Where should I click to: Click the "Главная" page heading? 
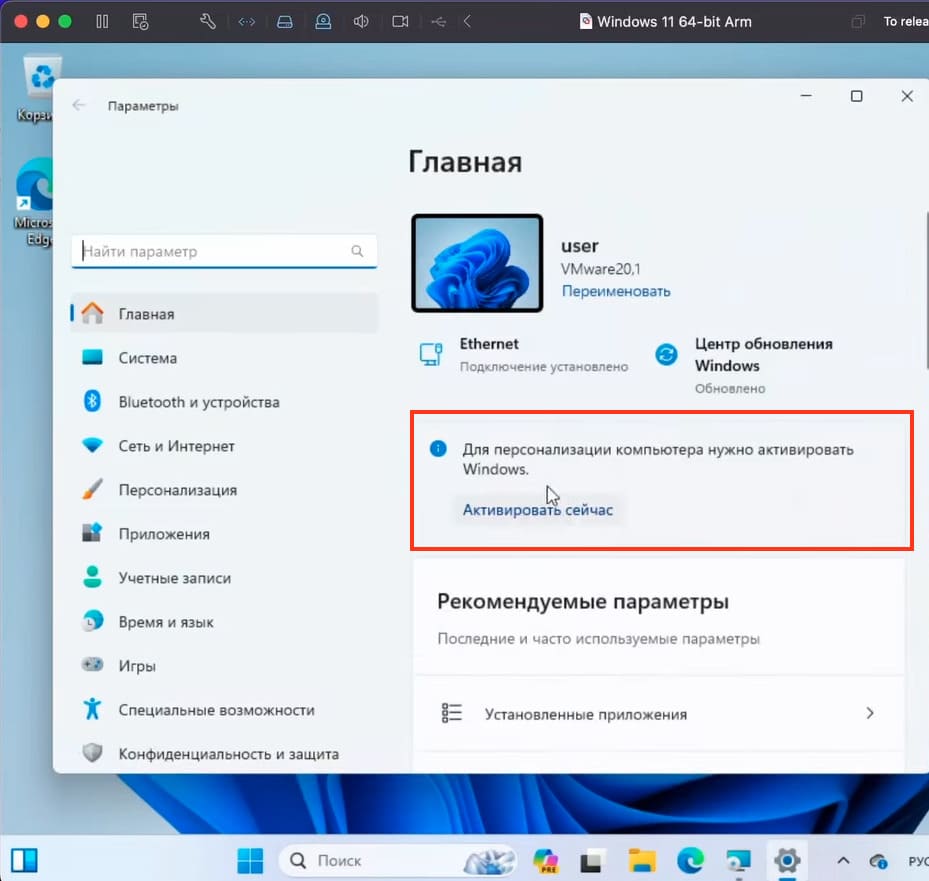coord(466,162)
